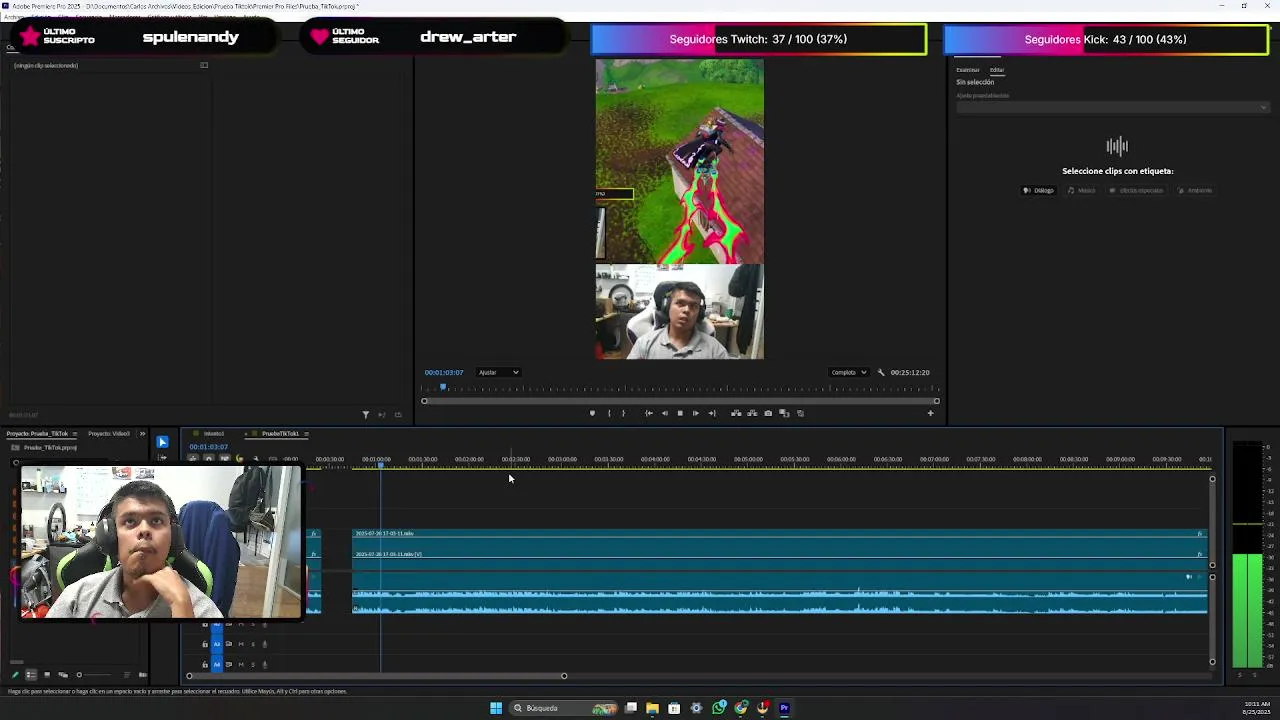Go to Out point in monitor
Viewport: 1280px width, 720px height.
(x=712, y=413)
